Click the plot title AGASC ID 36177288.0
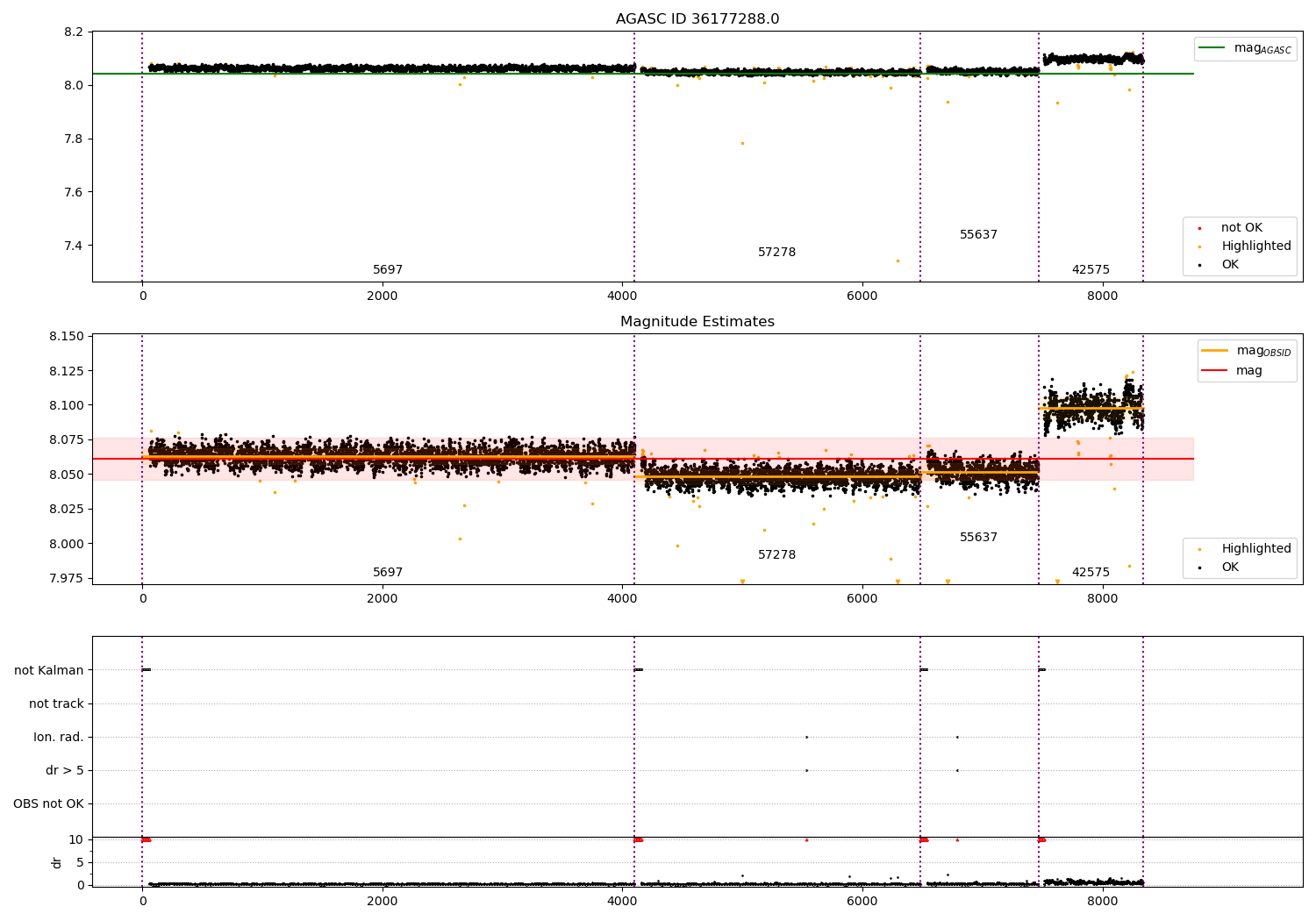This screenshot has width=1316, height=921. 697,19
